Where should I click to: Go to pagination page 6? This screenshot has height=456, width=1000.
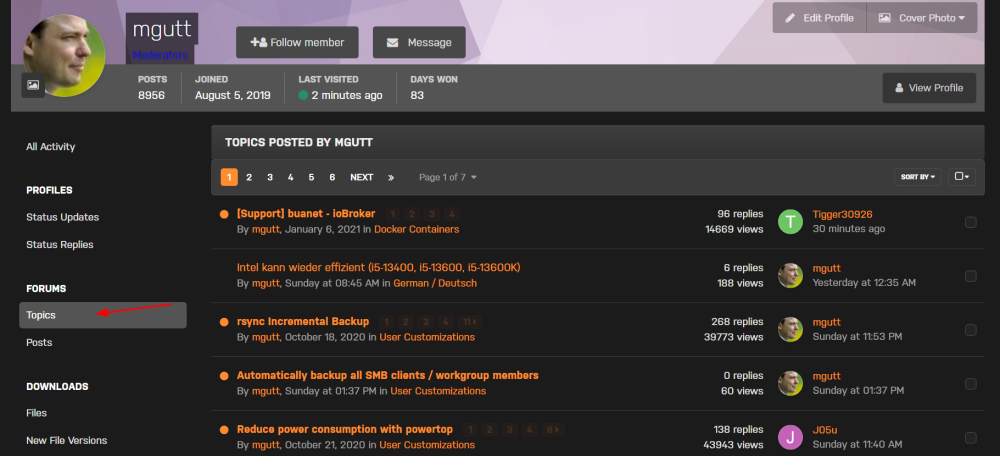(x=332, y=177)
